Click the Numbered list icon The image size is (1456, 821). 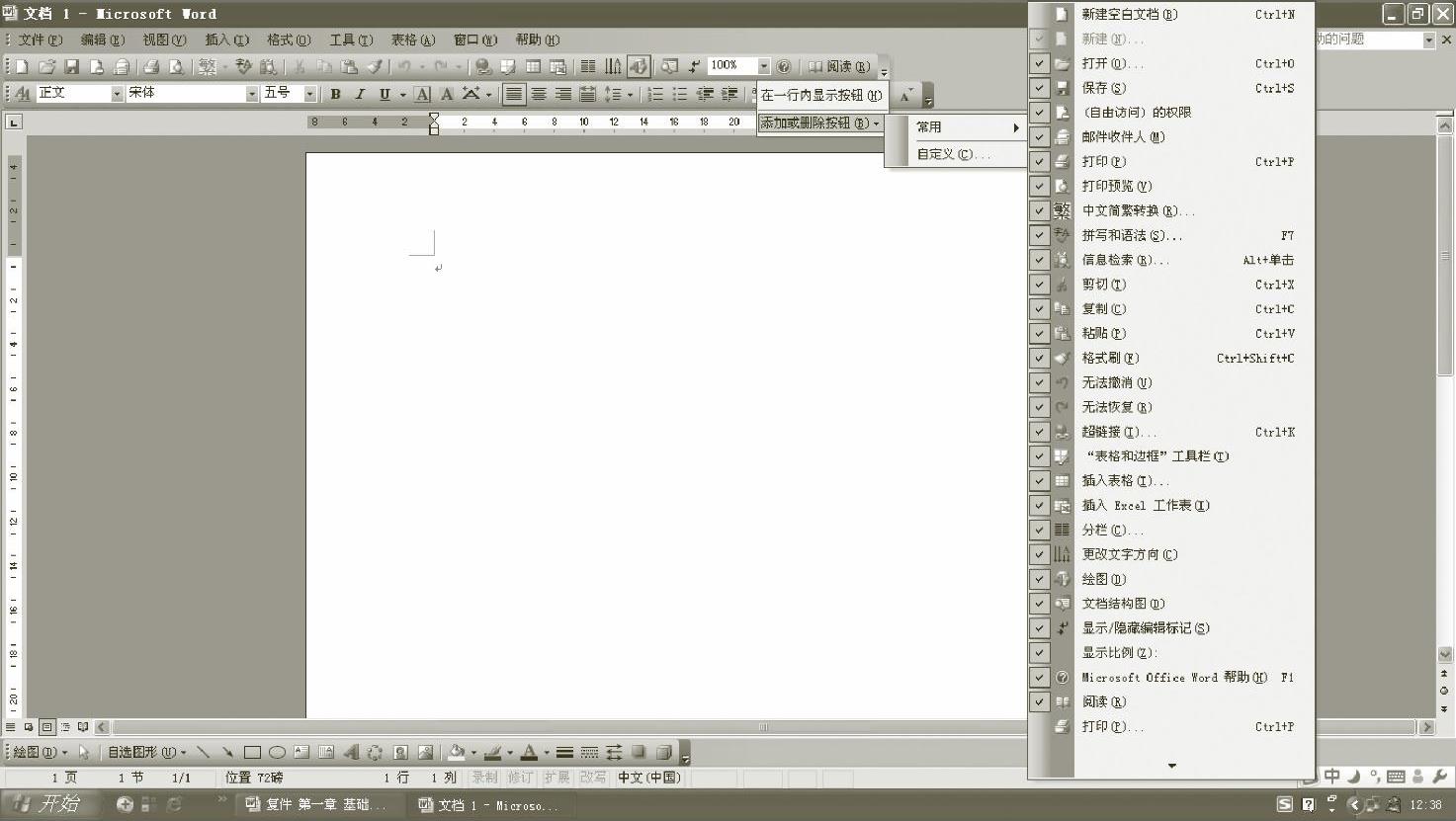[x=655, y=94]
